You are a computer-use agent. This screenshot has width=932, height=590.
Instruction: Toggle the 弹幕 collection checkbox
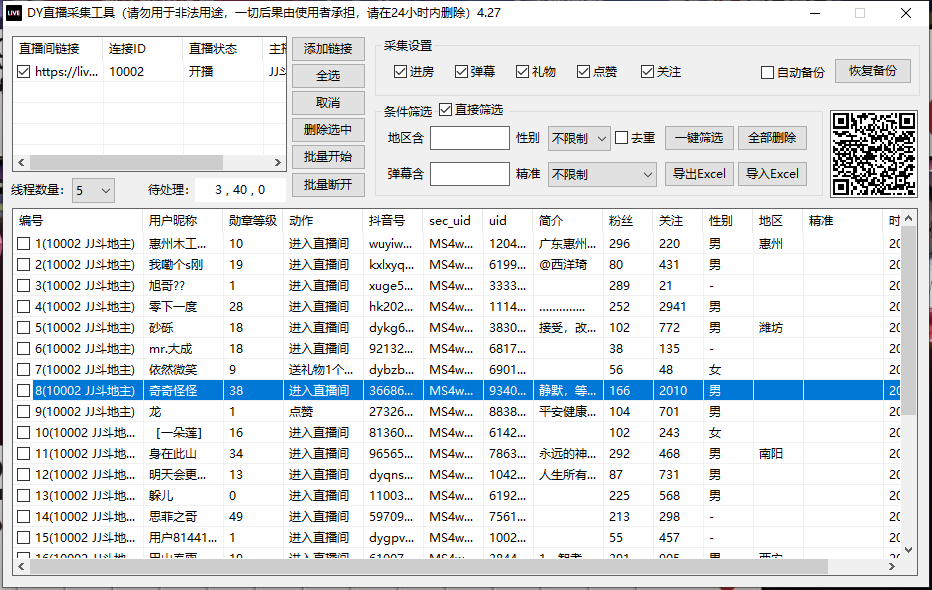(x=461, y=72)
